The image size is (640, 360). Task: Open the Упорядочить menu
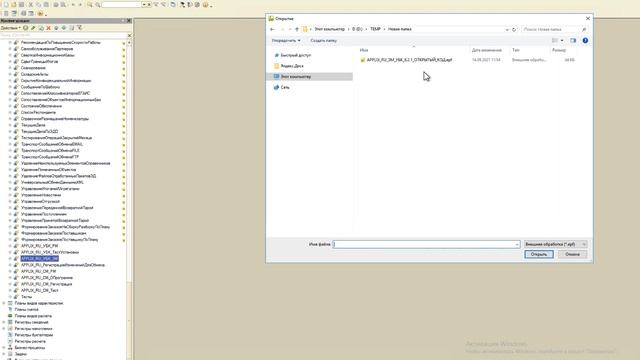(286, 40)
